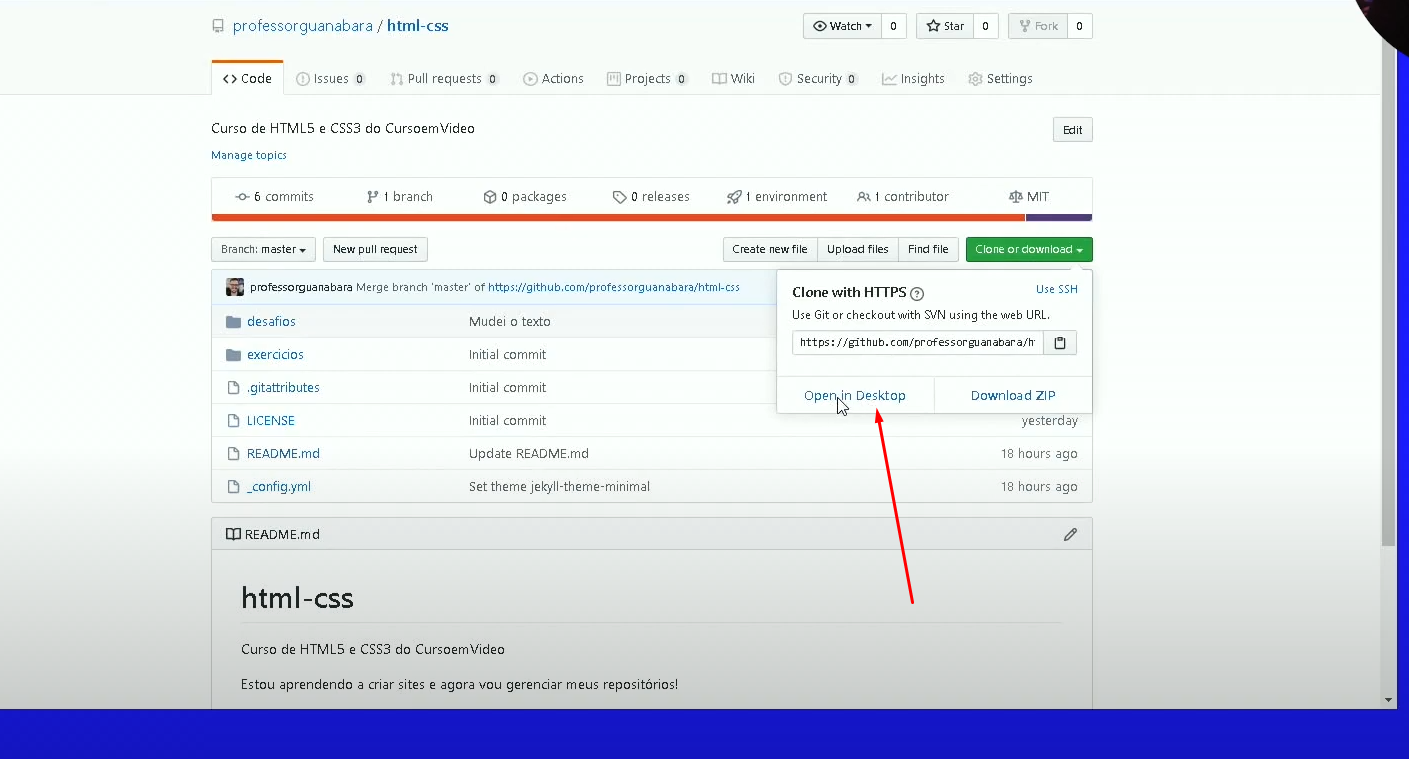Click the _config.yml file icon
Viewport: 1409px width, 759px height.
click(x=233, y=487)
